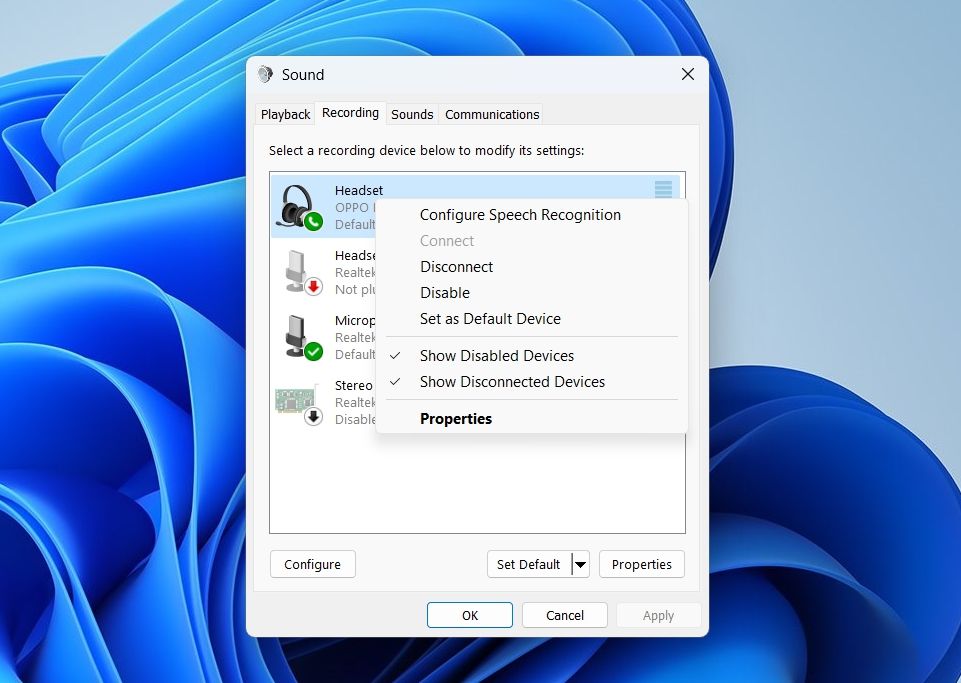The height and width of the screenshot is (683, 961).
Task: Open the Sounds tab
Action: [x=412, y=114]
